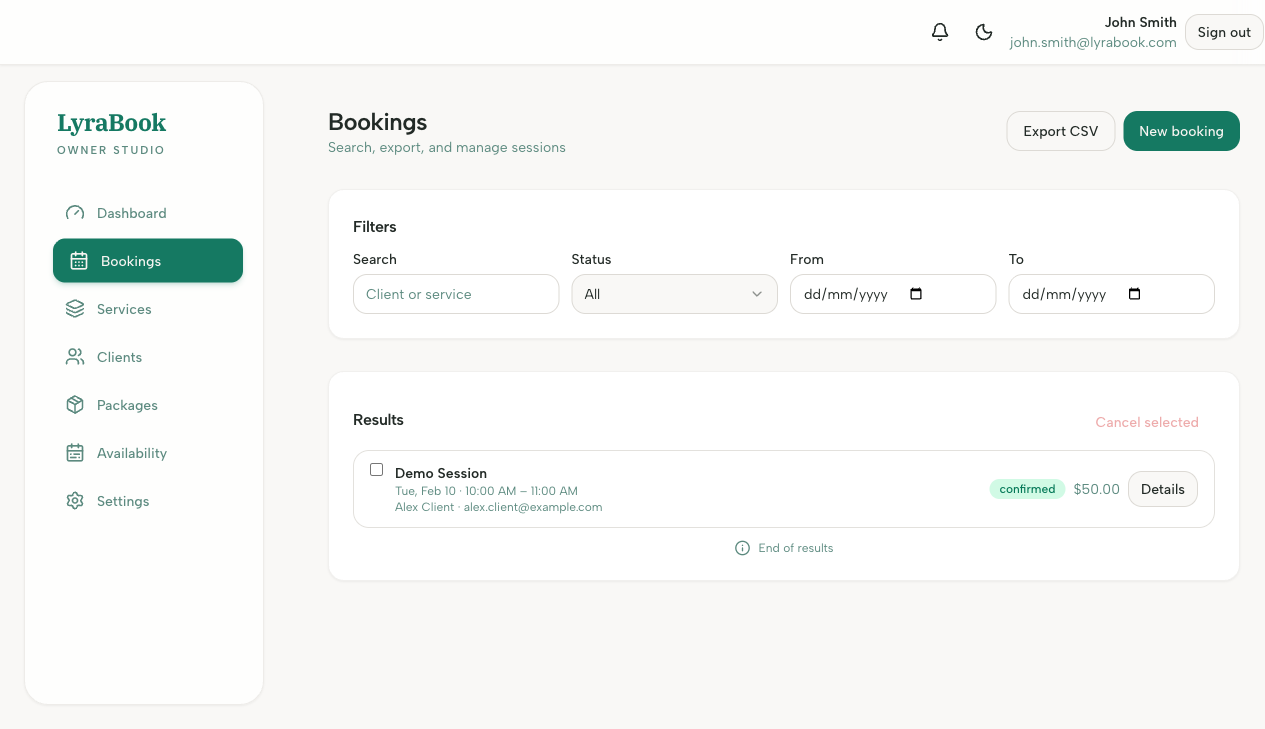Toggle dark mode with the moon icon
The image size is (1265, 729).
click(984, 32)
